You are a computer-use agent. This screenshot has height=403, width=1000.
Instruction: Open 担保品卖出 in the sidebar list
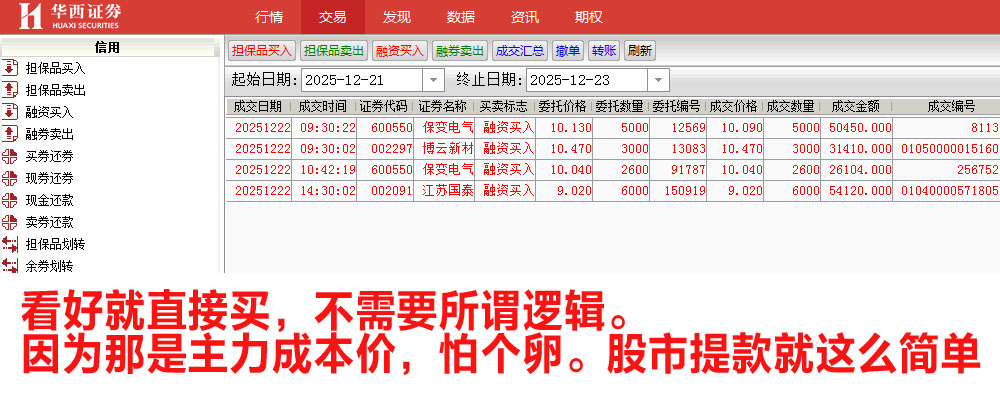[55, 91]
